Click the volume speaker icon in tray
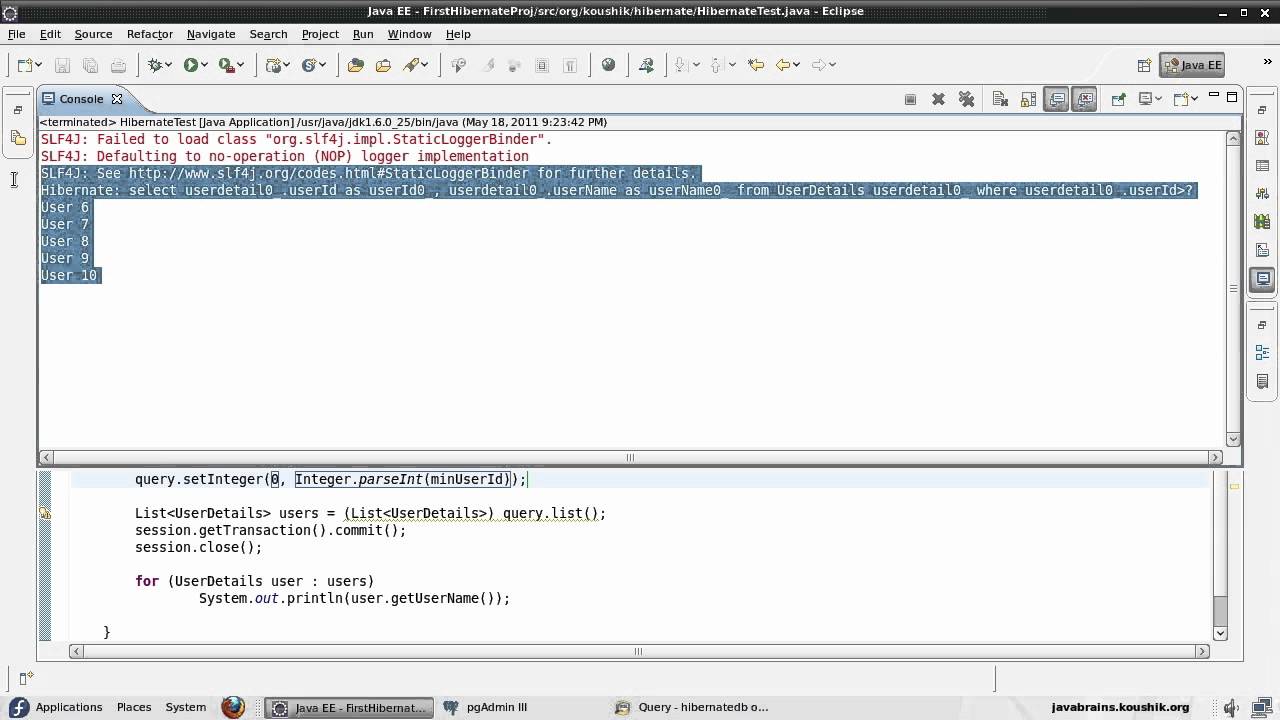 1231,707
